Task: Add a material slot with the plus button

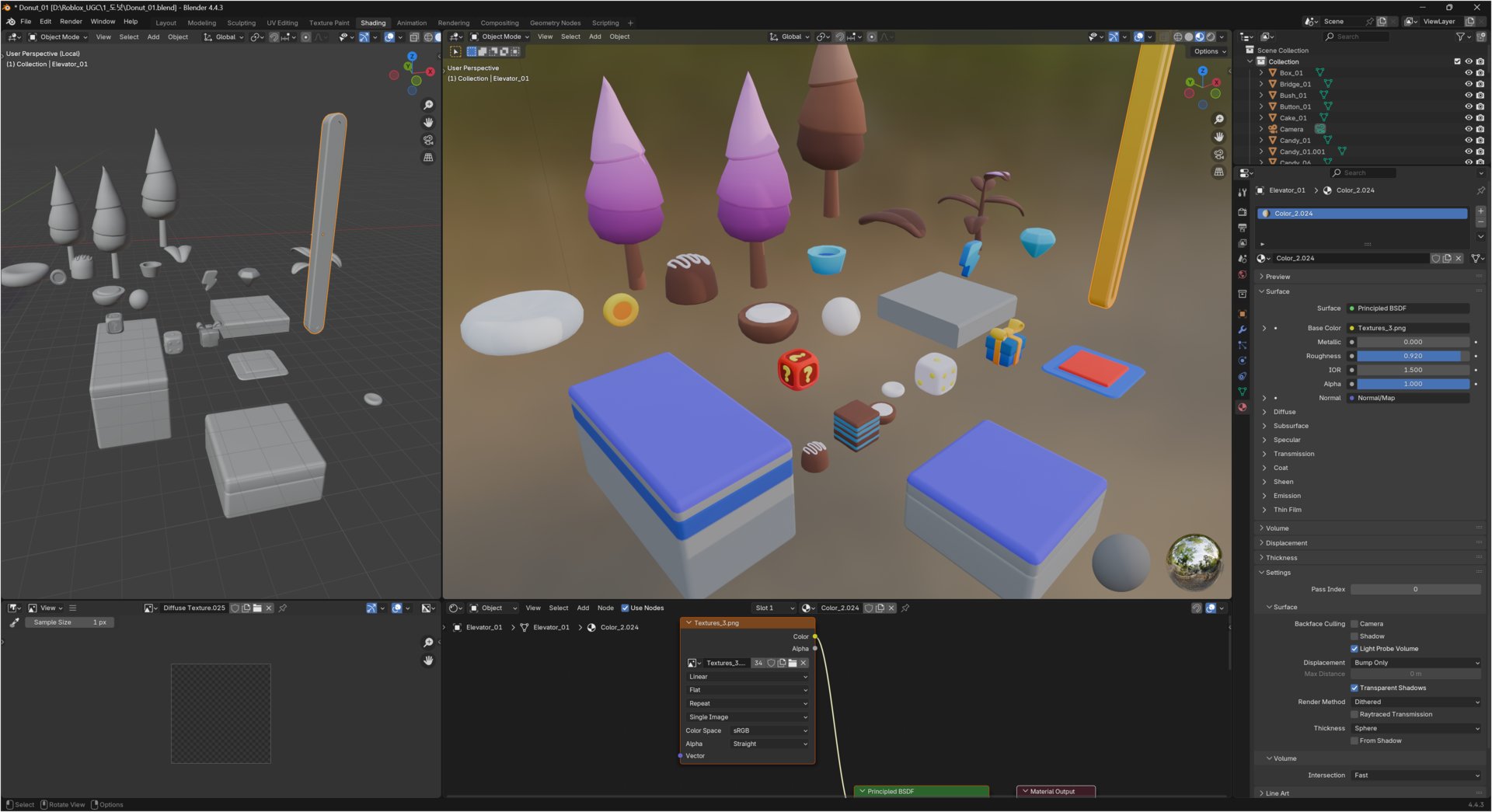Action: coord(1481,211)
